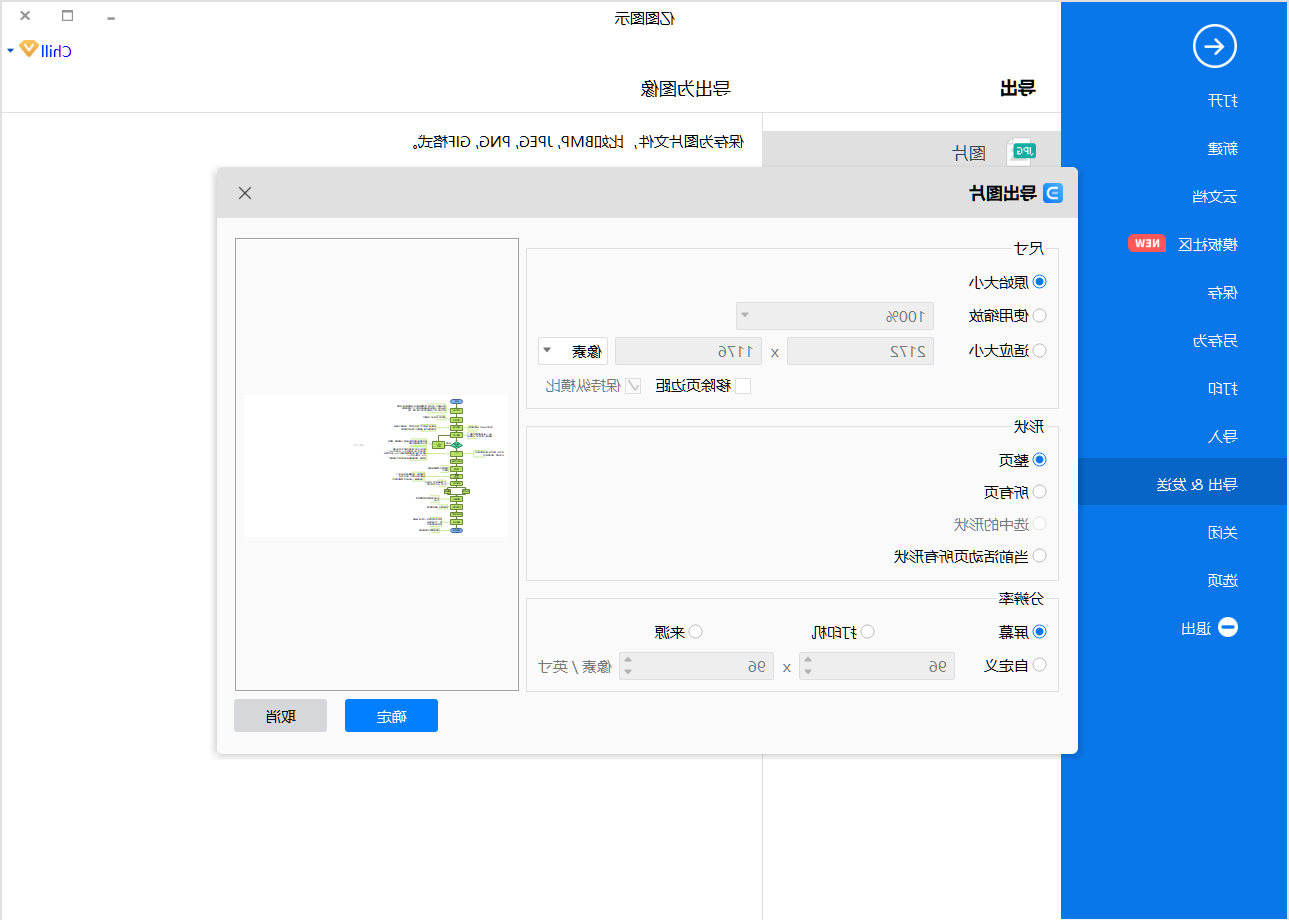Click the 亿图 logo icon in the 导出图片 title bar
Image resolution: width=1289 pixels, height=920 pixels.
tap(1053, 193)
